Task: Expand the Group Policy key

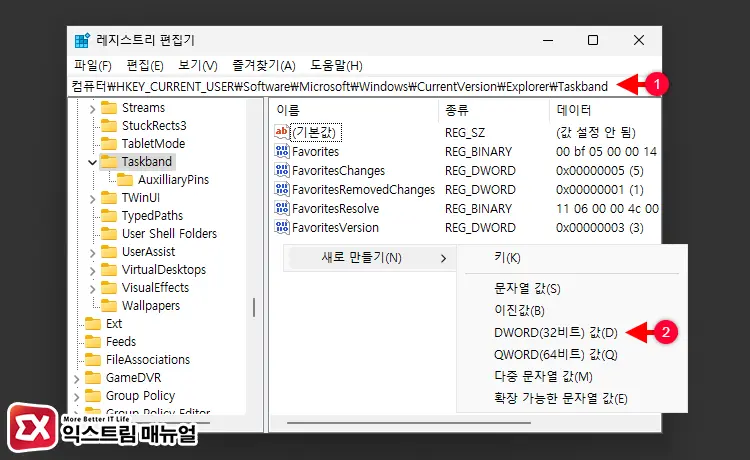Action: pos(77,397)
